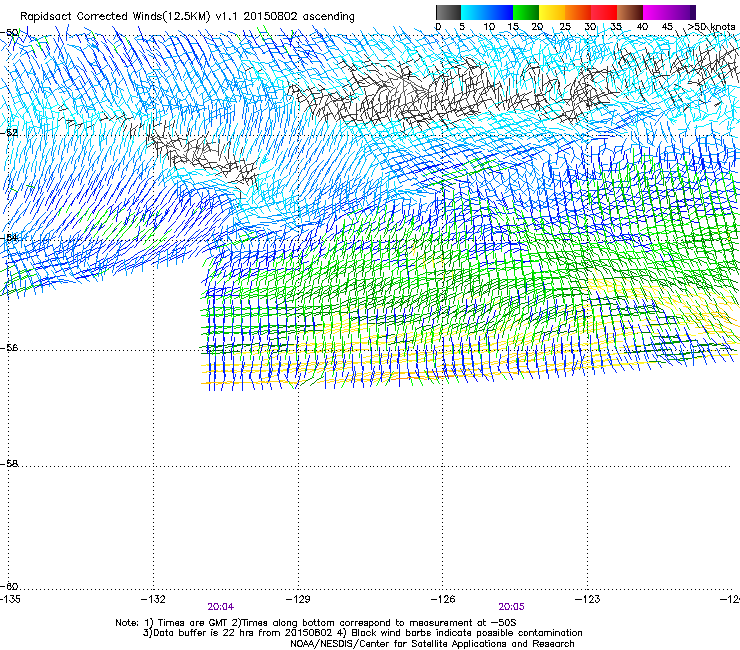Image resolution: width=740 pixels, height=650 pixels.
Task: Click the NOAA/NESDIS credit line
Action: (432, 644)
